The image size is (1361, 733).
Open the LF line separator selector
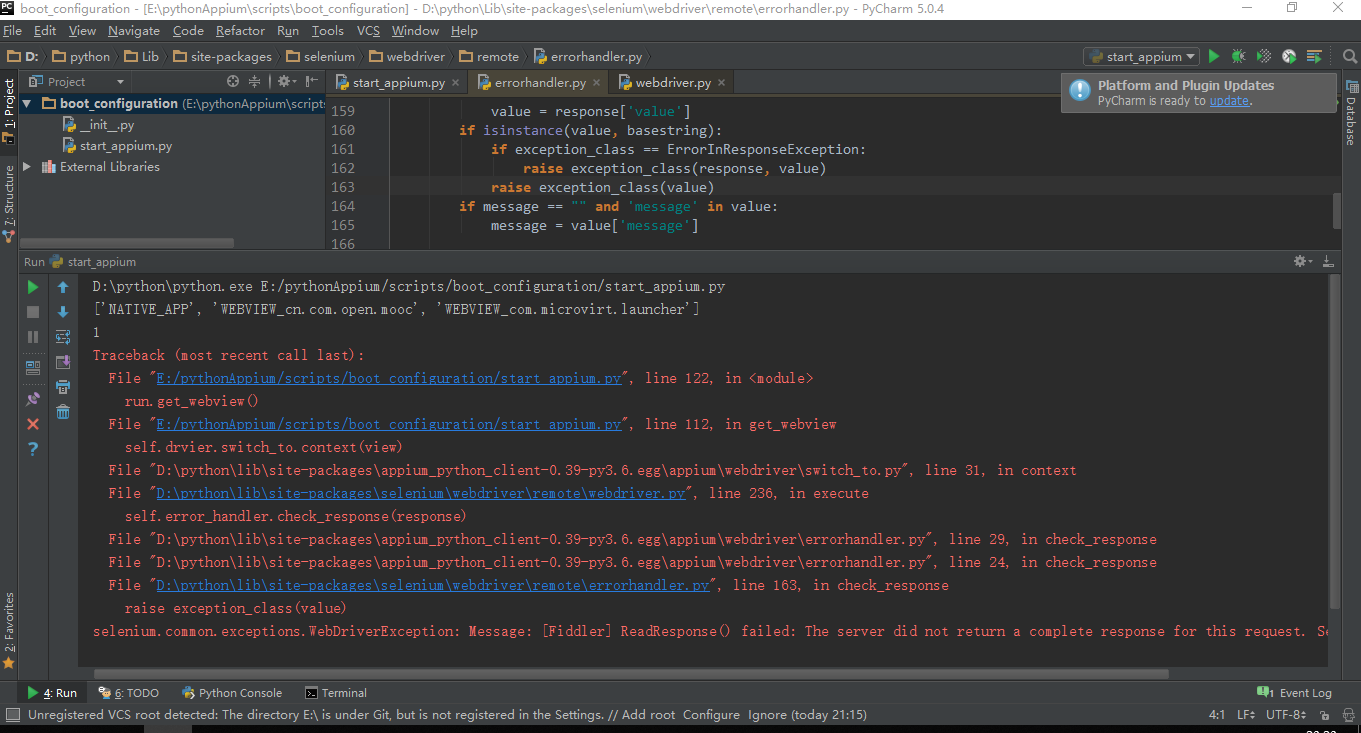[x=1246, y=715]
